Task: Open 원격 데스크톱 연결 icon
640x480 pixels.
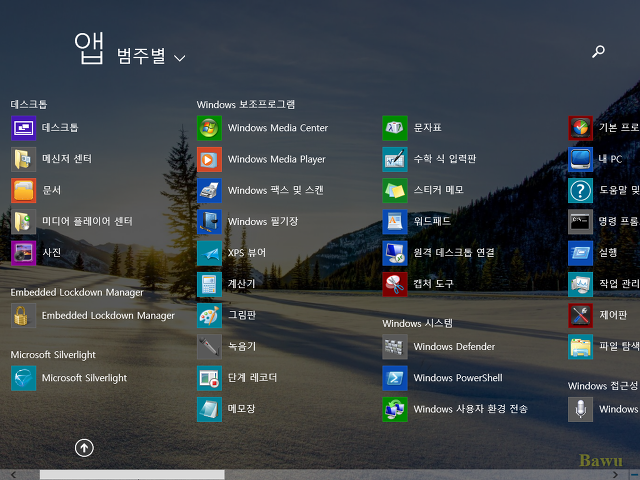Action: point(395,253)
